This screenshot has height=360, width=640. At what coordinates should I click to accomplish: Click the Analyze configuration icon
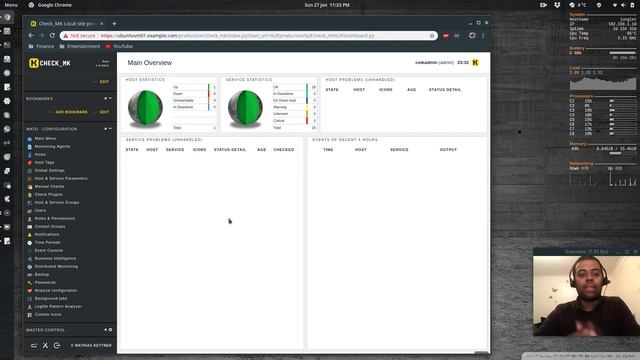click(29, 291)
